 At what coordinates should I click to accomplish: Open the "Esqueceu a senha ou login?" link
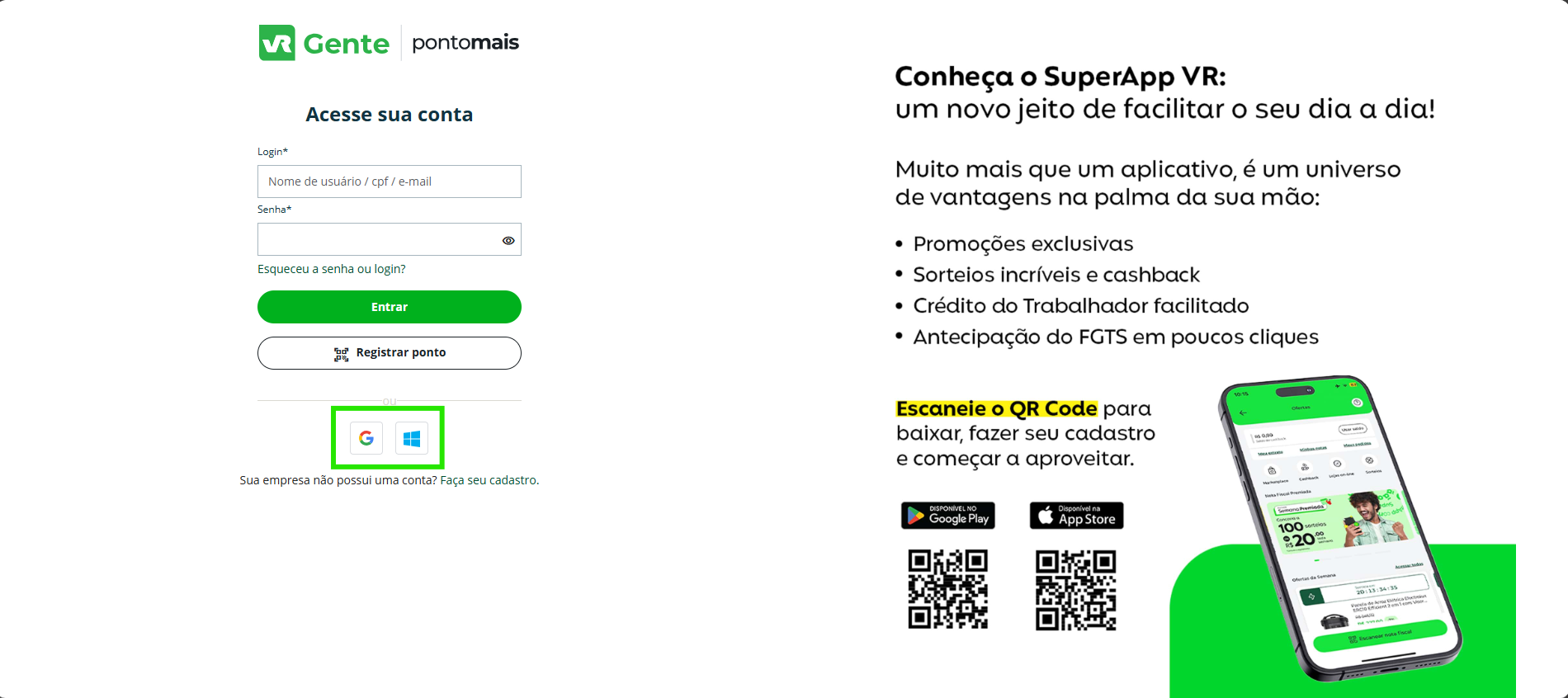(332, 269)
